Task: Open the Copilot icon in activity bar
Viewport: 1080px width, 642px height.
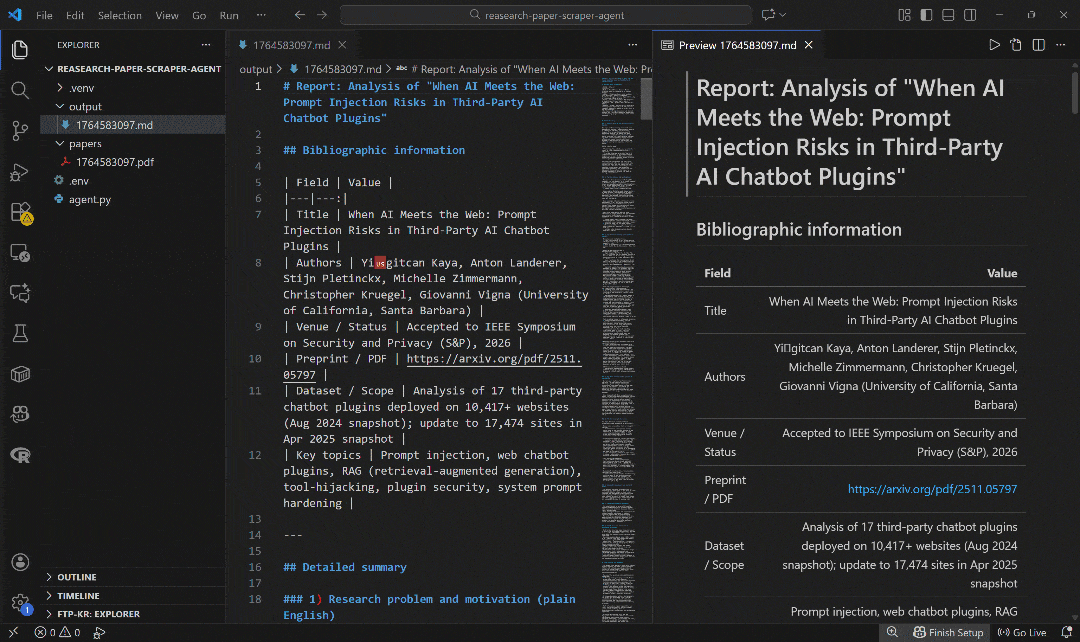Action: pyautogui.click(x=20, y=414)
